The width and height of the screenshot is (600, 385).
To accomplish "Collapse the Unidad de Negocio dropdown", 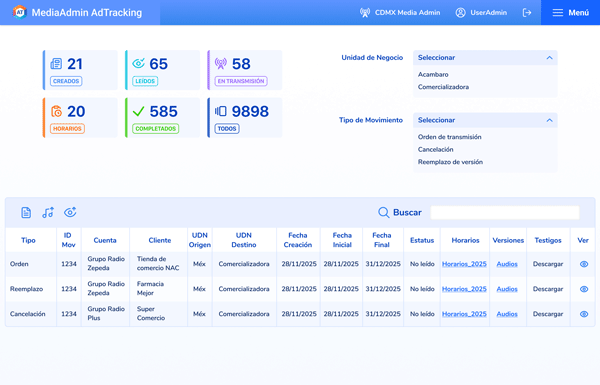I will 485,58.
